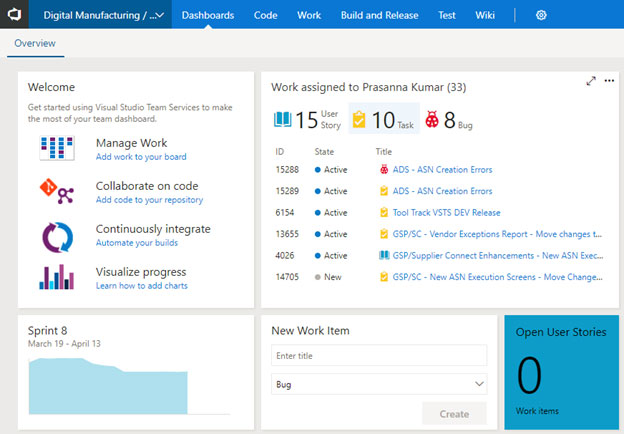Viewport: 624px width, 434px height.
Task: Click the task icon on row 13655
Action: pos(384,234)
